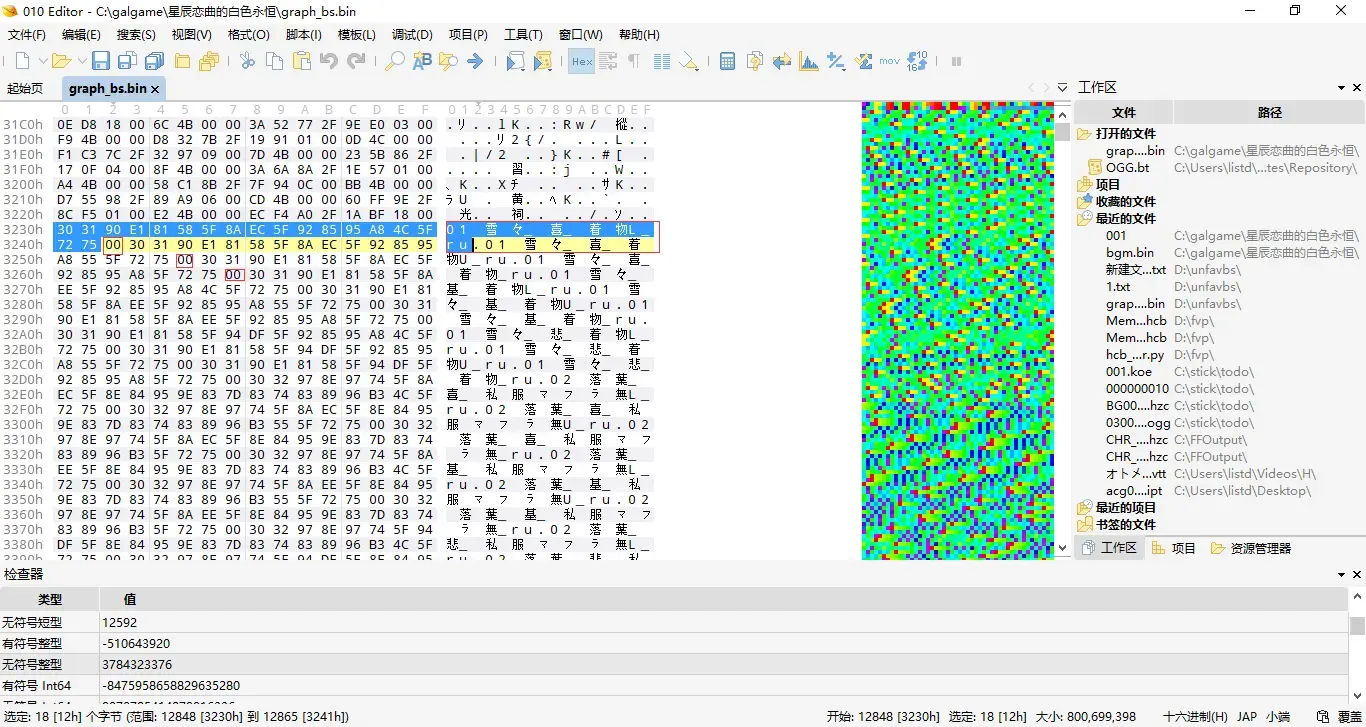1366x727 pixels.
Task: Collapse the 最近的文件 tree node
Action: (1084, 218)
